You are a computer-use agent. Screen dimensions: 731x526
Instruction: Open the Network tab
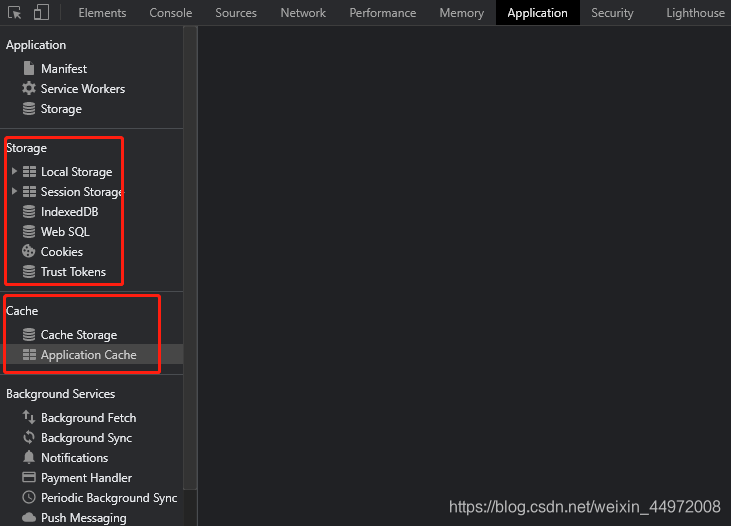(303, 13)
